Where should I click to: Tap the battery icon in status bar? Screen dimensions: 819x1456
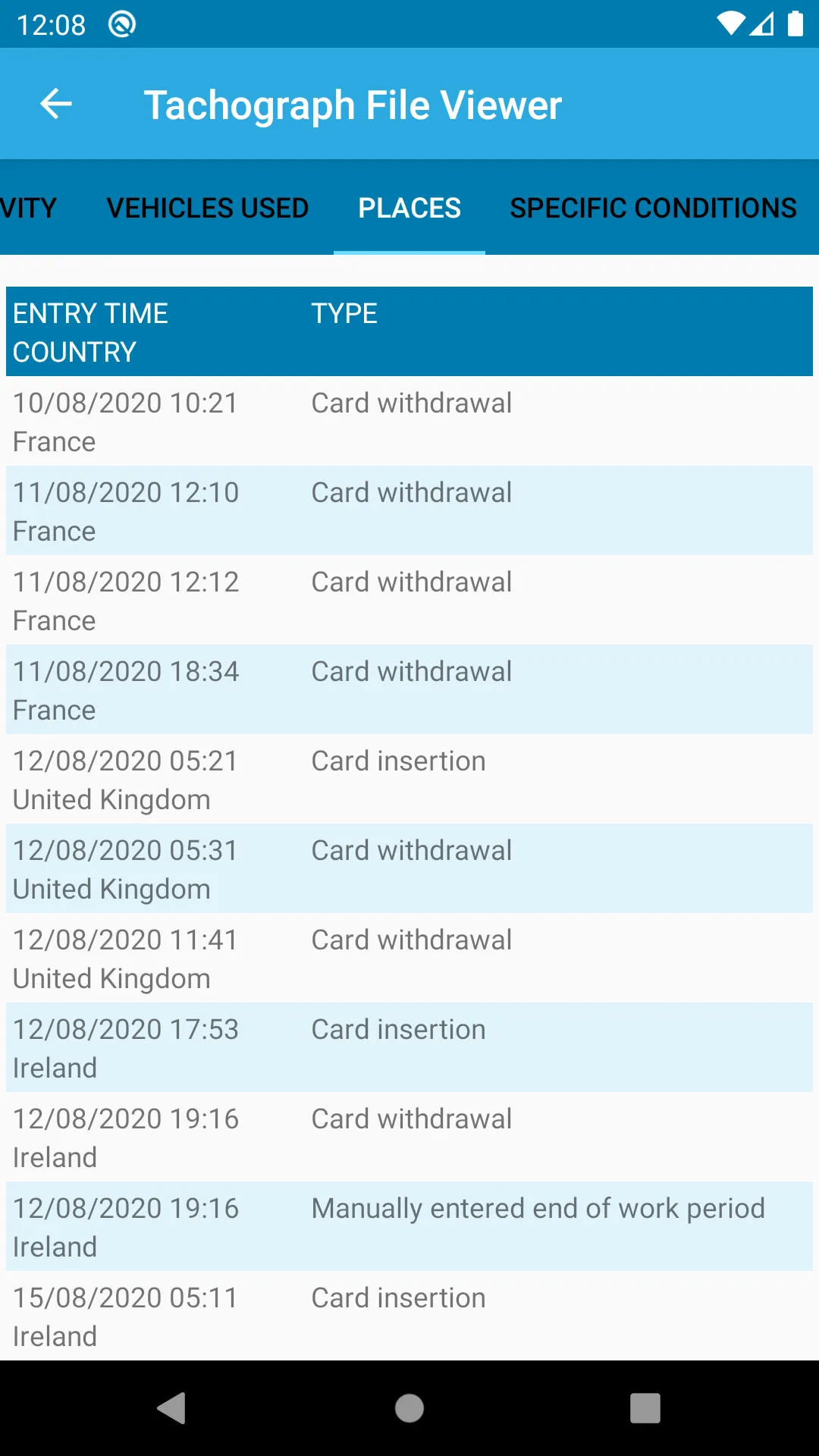pos(795,24)
